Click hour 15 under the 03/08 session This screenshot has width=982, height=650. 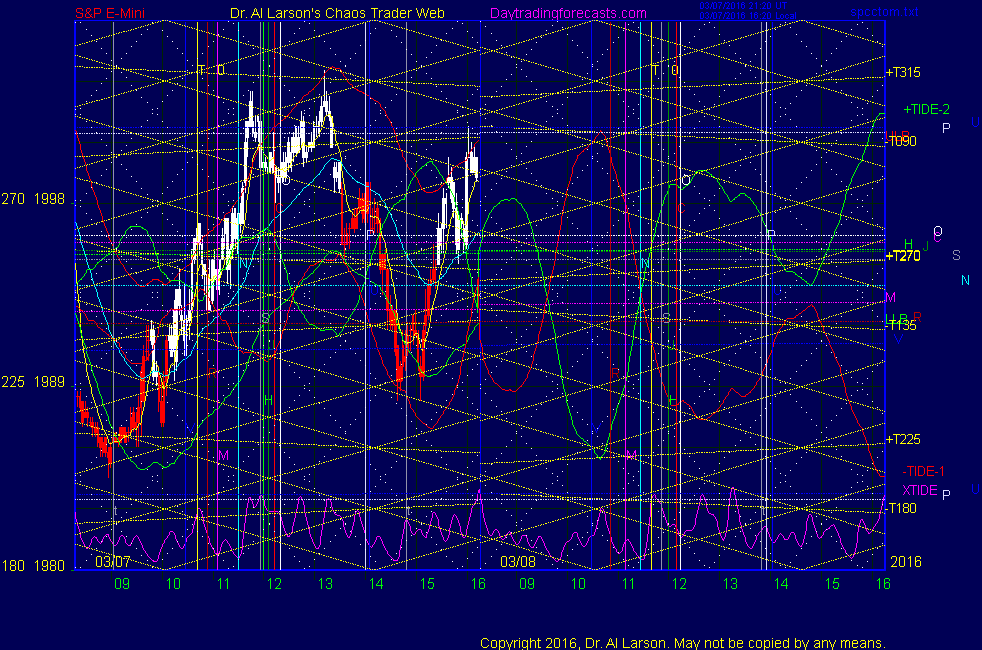832,584
